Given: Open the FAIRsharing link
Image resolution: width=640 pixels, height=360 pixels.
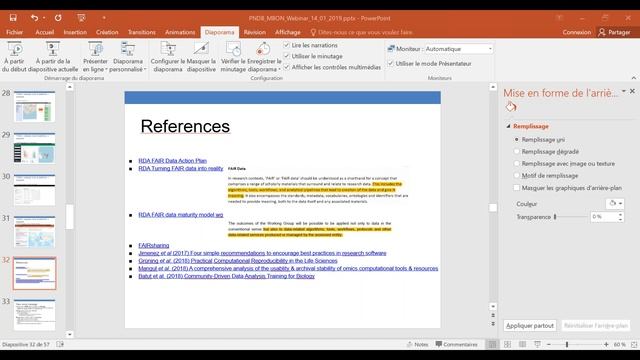Looking at the screenshot, I should (x=153, y=245).
